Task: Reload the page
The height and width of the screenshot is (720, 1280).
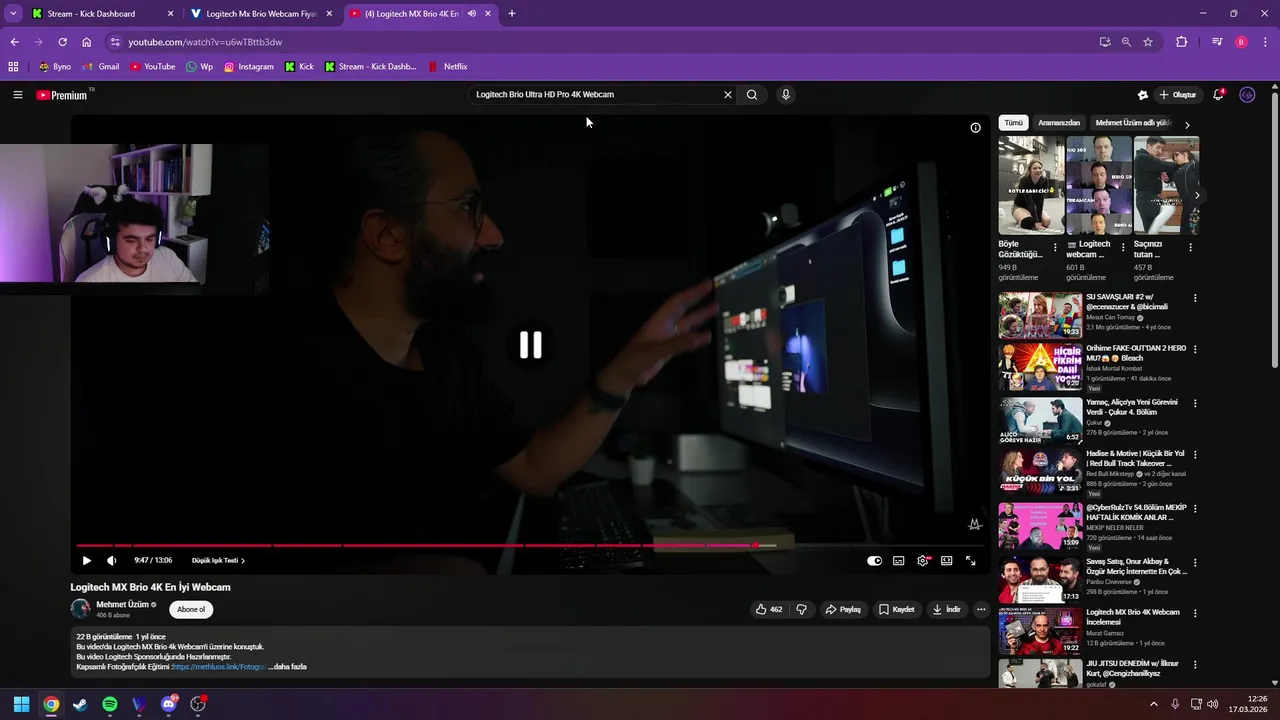Action: click(x=62, y=42)
